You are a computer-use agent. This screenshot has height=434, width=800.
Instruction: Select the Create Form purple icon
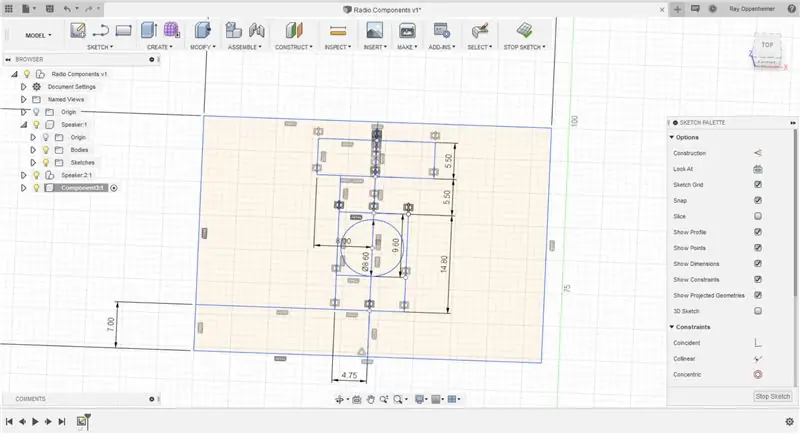[172, 30]
